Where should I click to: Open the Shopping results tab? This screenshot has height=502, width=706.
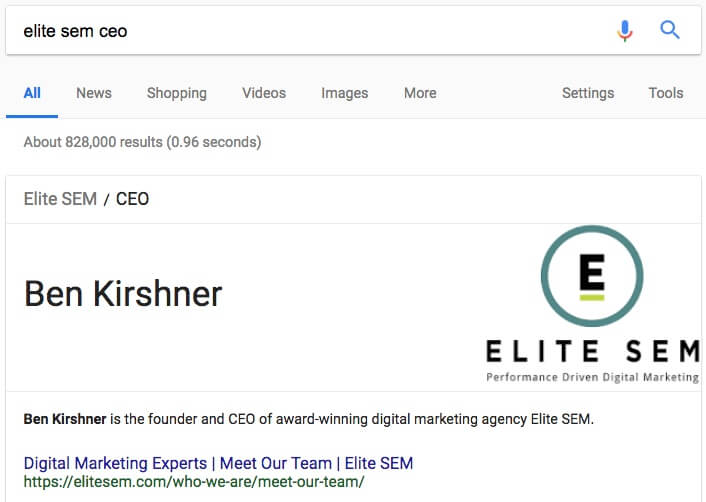pos(177,93)
